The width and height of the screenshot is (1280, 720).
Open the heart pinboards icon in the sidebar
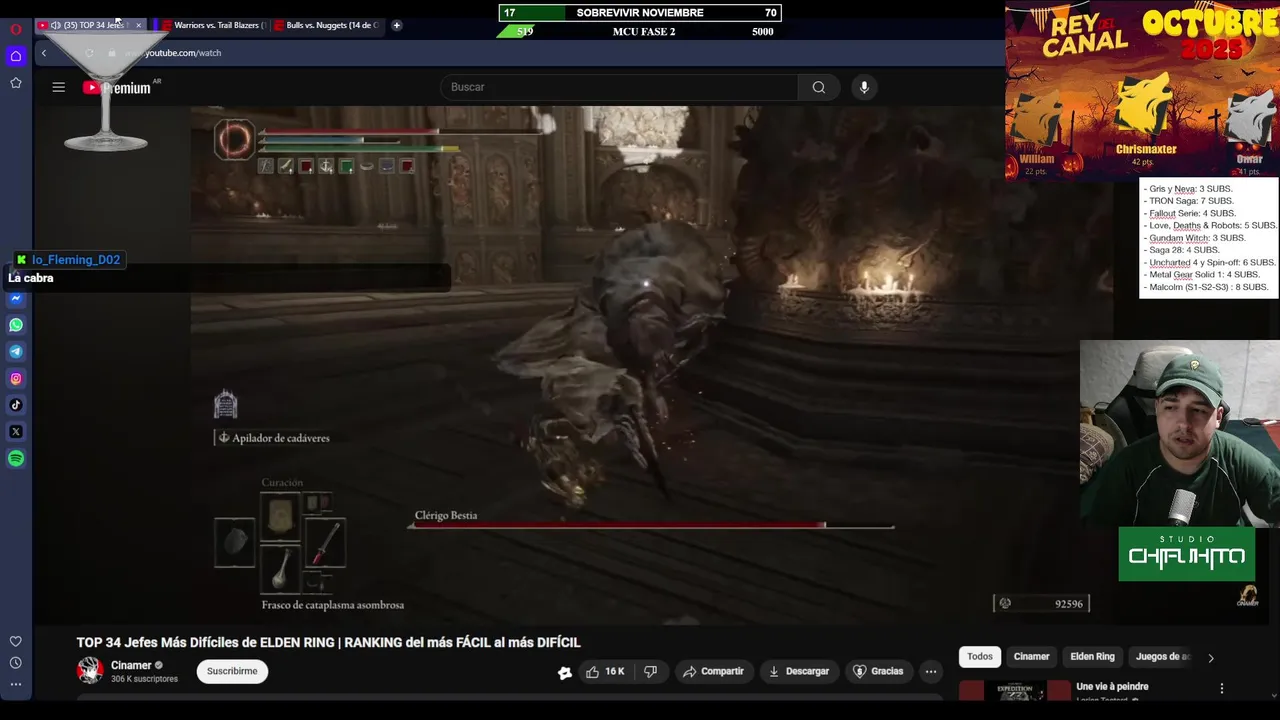pos(16,642)
